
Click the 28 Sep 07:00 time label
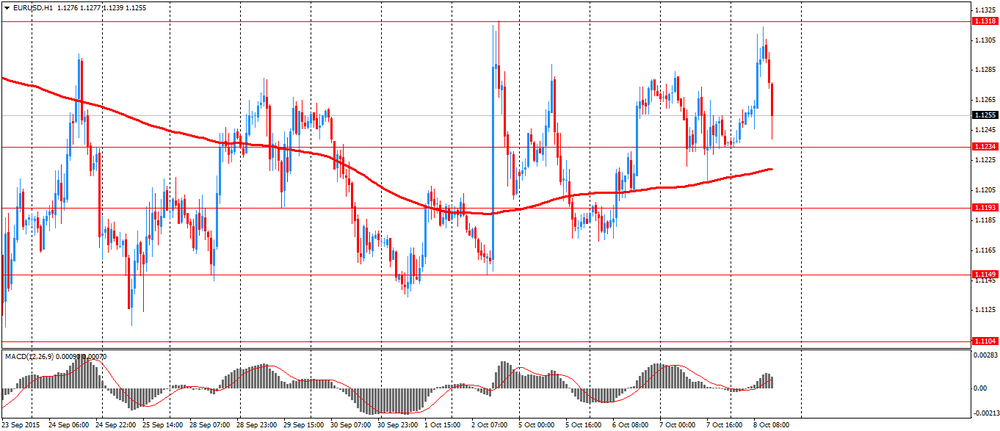coord(210,423)
